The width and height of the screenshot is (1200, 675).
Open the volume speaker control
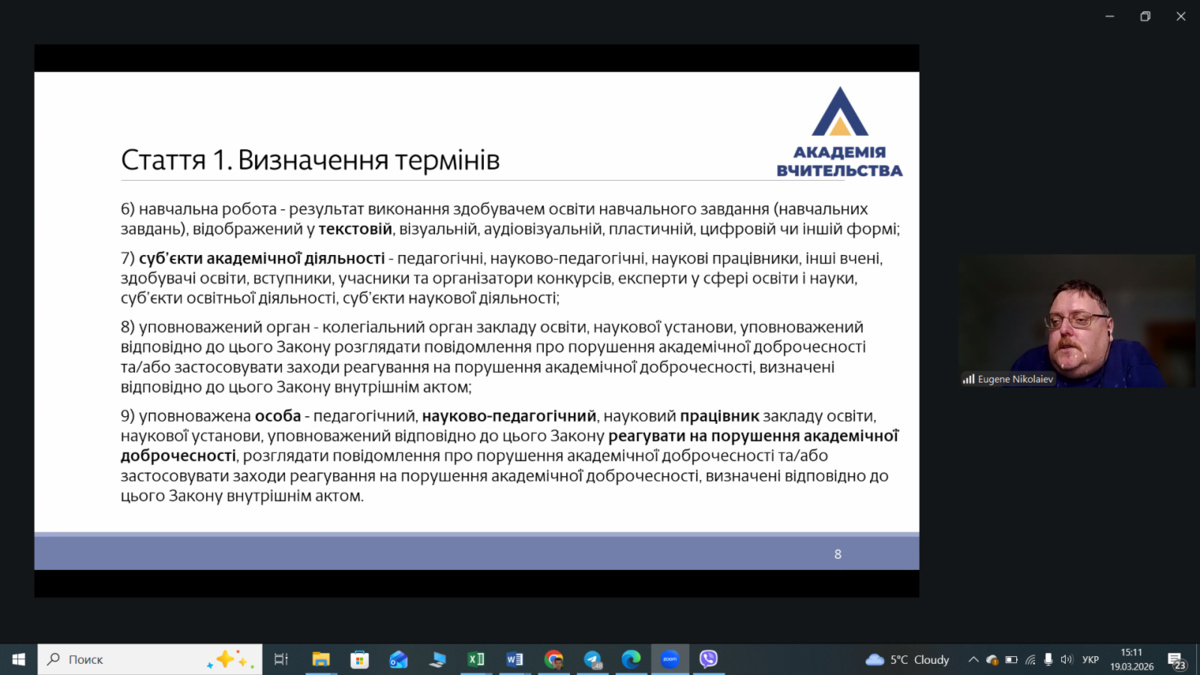pyautogui.click(x=1066, y=660)
